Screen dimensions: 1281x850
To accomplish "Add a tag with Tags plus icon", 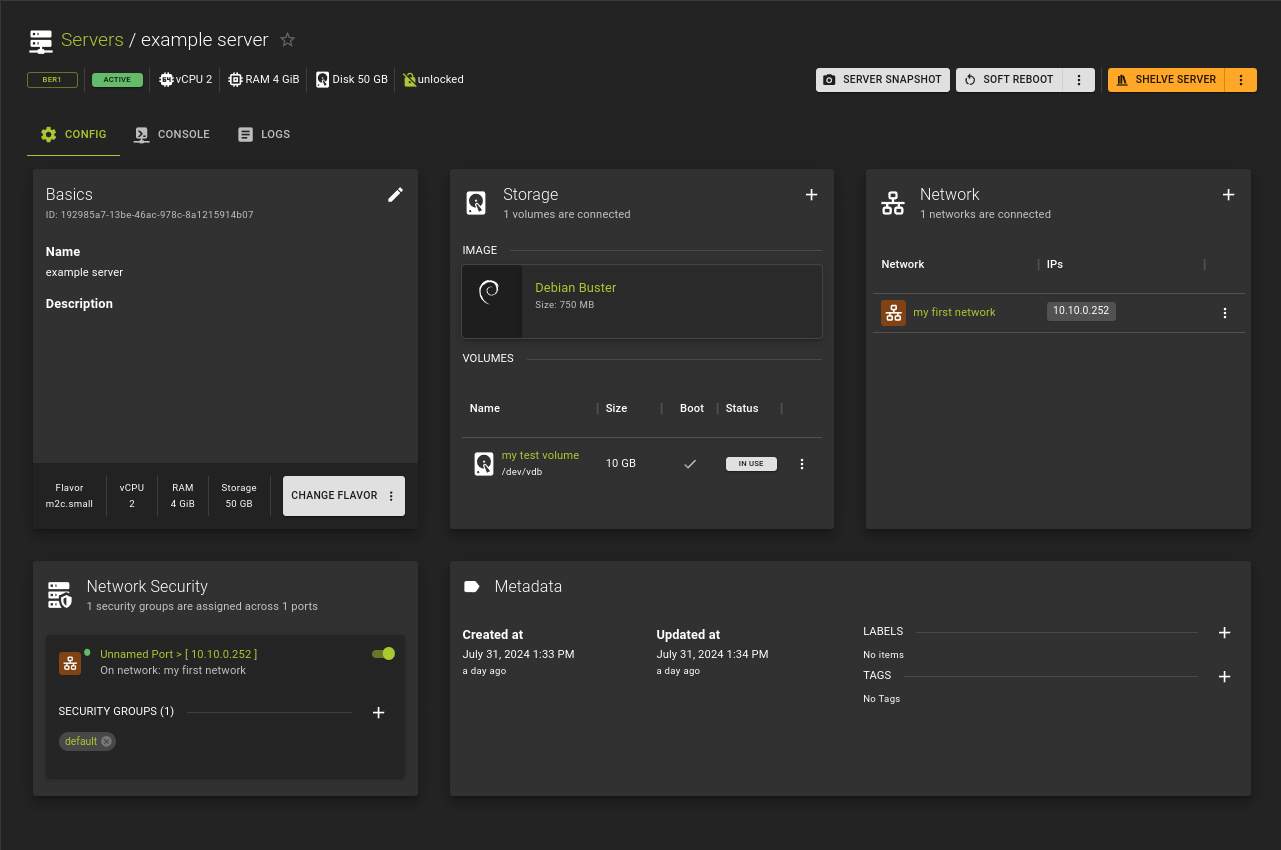I will pos(1224,677).
